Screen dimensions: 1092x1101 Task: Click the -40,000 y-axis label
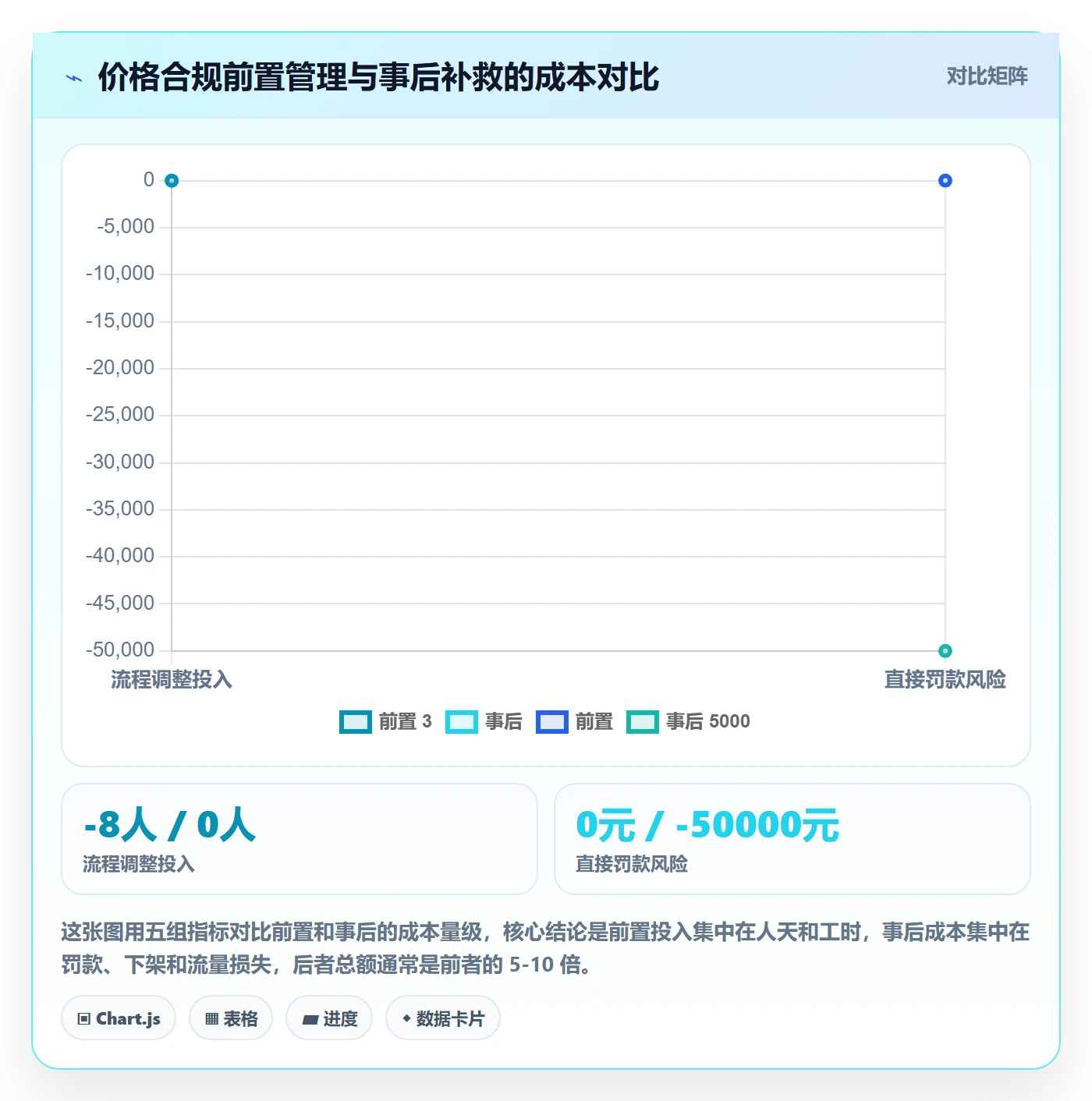click(x=120, y=555)
